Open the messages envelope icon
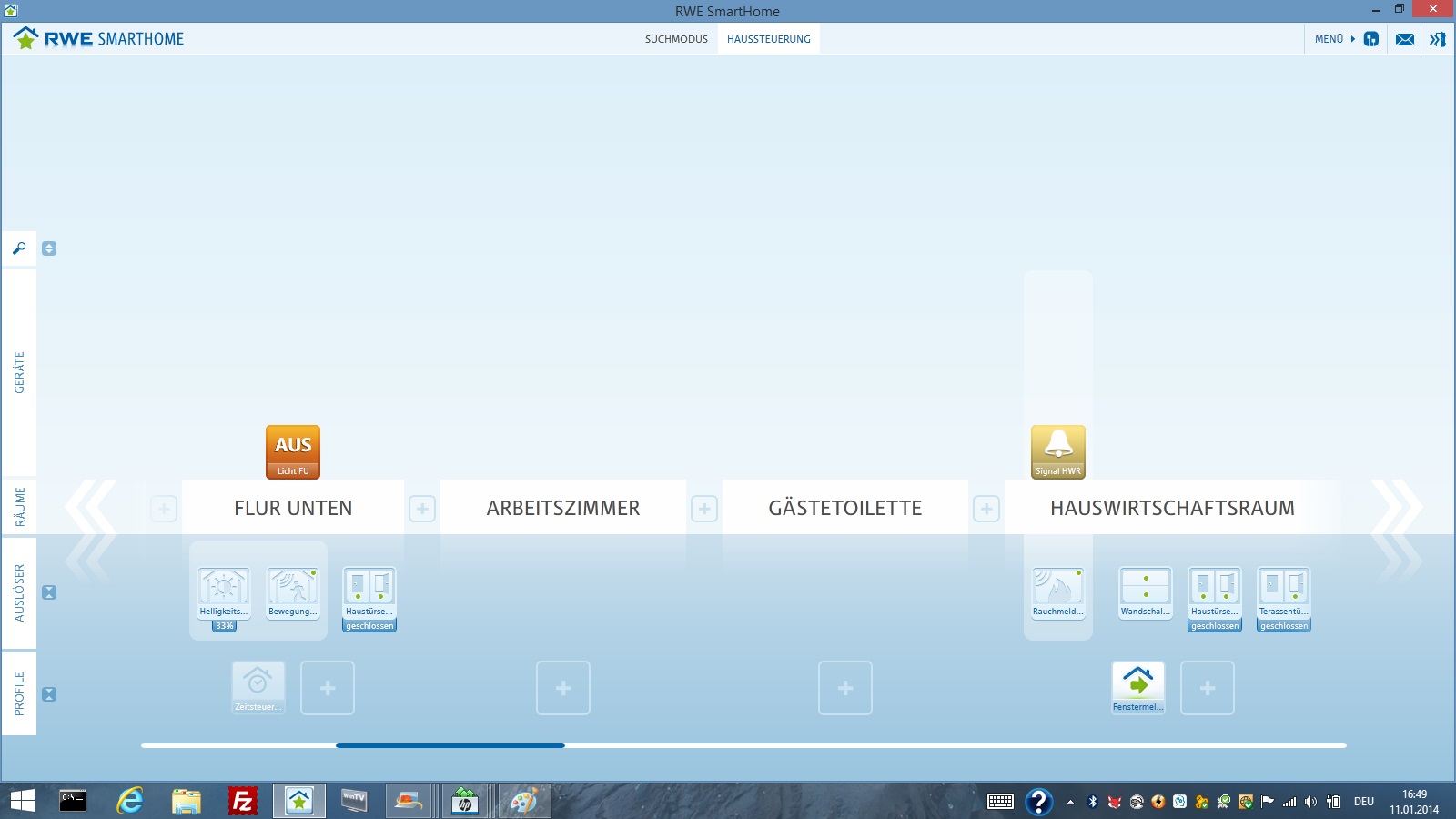The image size is (1456, 819). point(1405,39)
